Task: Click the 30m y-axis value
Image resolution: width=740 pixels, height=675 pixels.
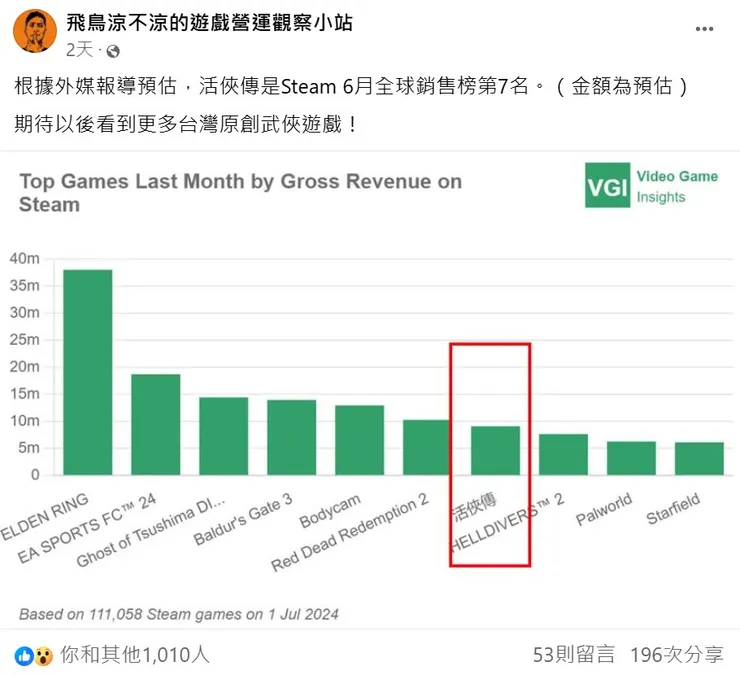Action: 25,312
